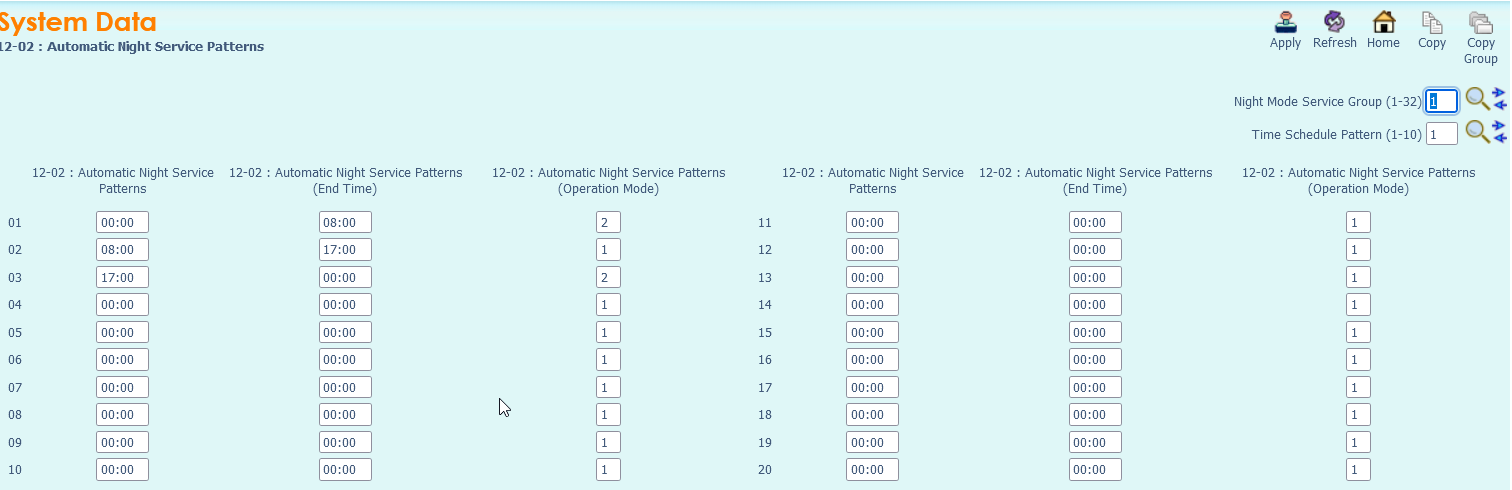
Task: Select row 13 operation mode field
Action: pos(1358,277)
